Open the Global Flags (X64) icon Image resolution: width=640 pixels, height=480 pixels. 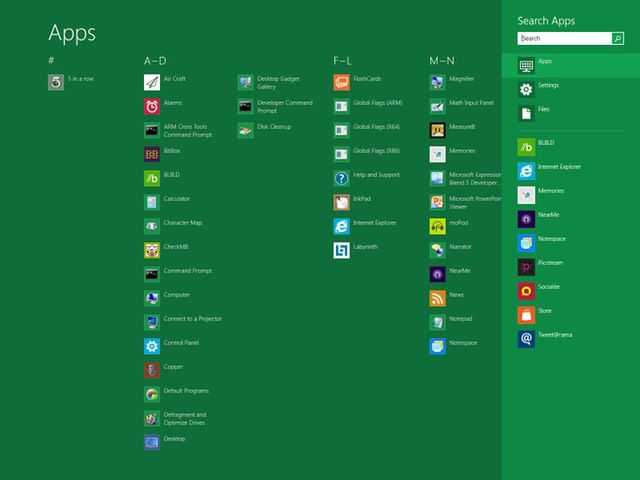[x=341, y=131]
